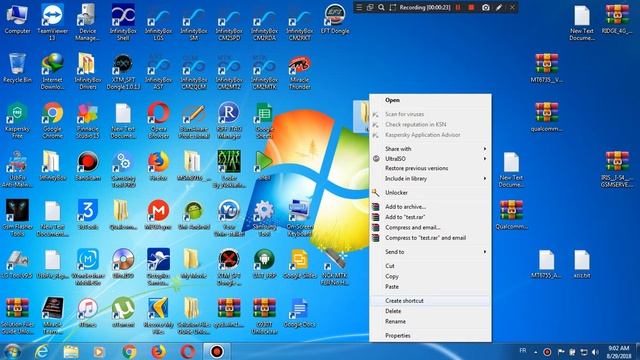
Task: Select Restore previous versions menu entry
Action: pos(430,168)
